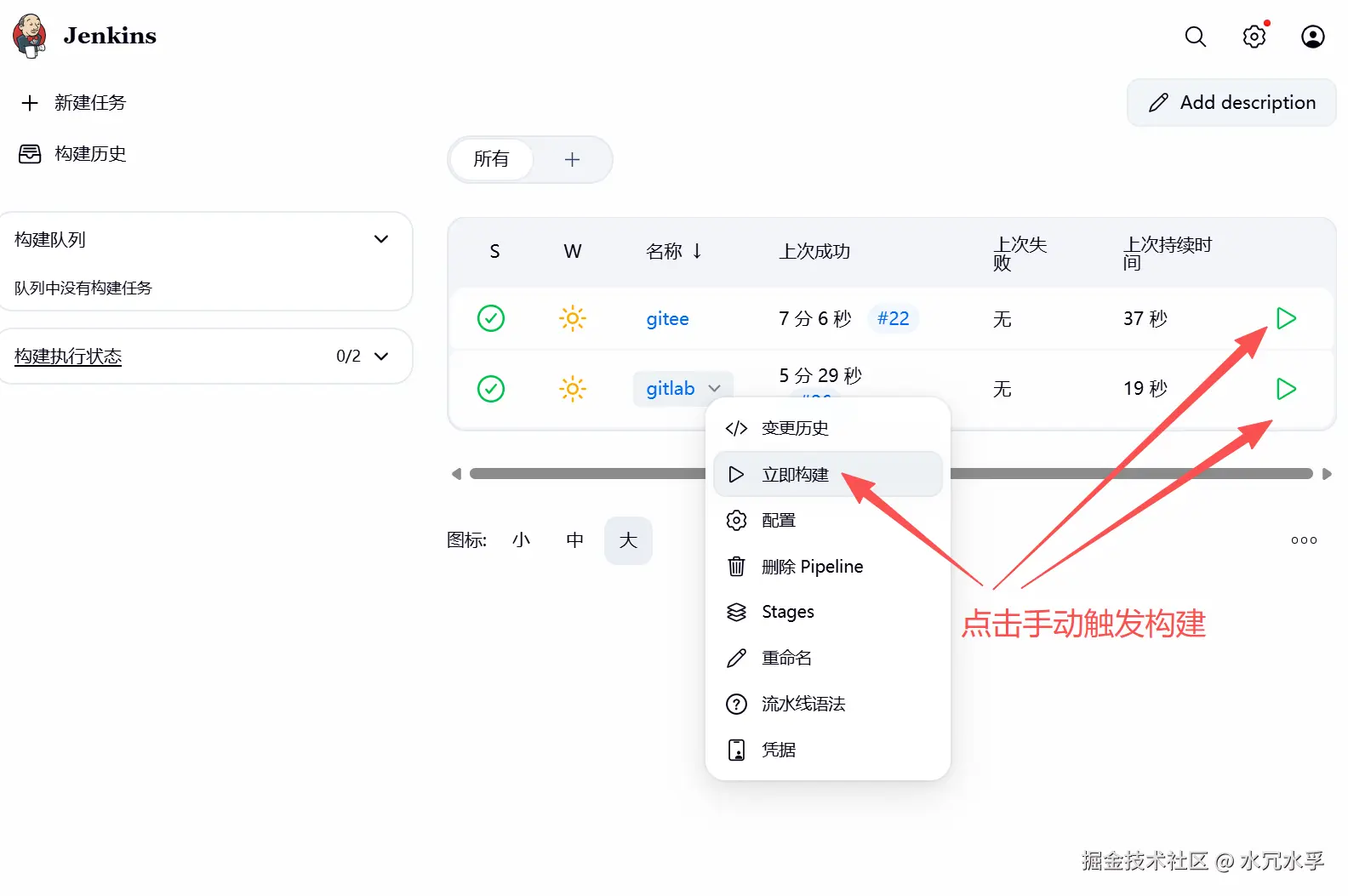This screenshot has height=896, width=1348.
Task: Open the three-dot overflow menu
Action: [x=1304, y=540]
